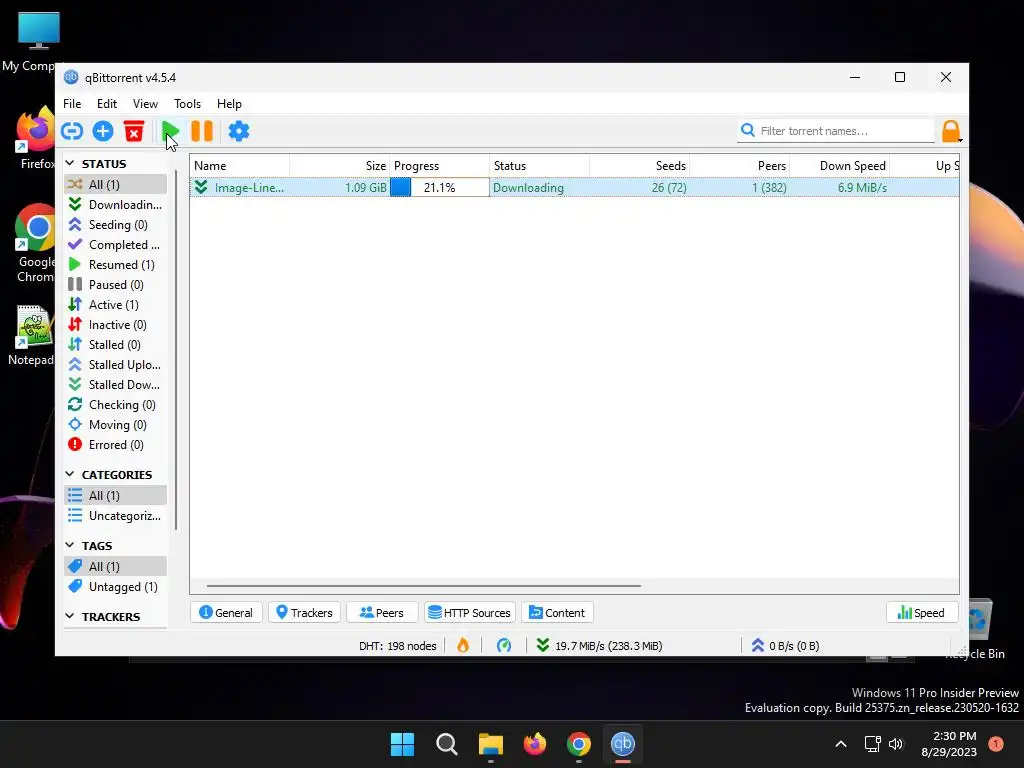Show hidden system tray icons chevron

click(x=841, y=744)
